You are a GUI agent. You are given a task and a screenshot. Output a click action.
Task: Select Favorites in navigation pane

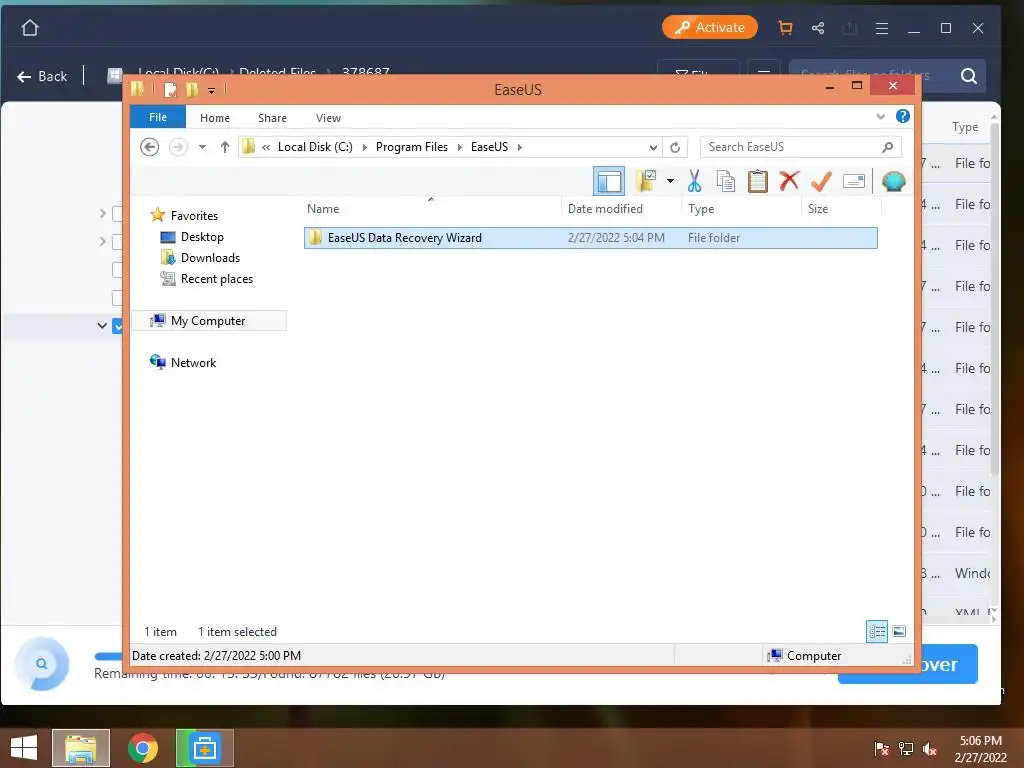point(194,216)
